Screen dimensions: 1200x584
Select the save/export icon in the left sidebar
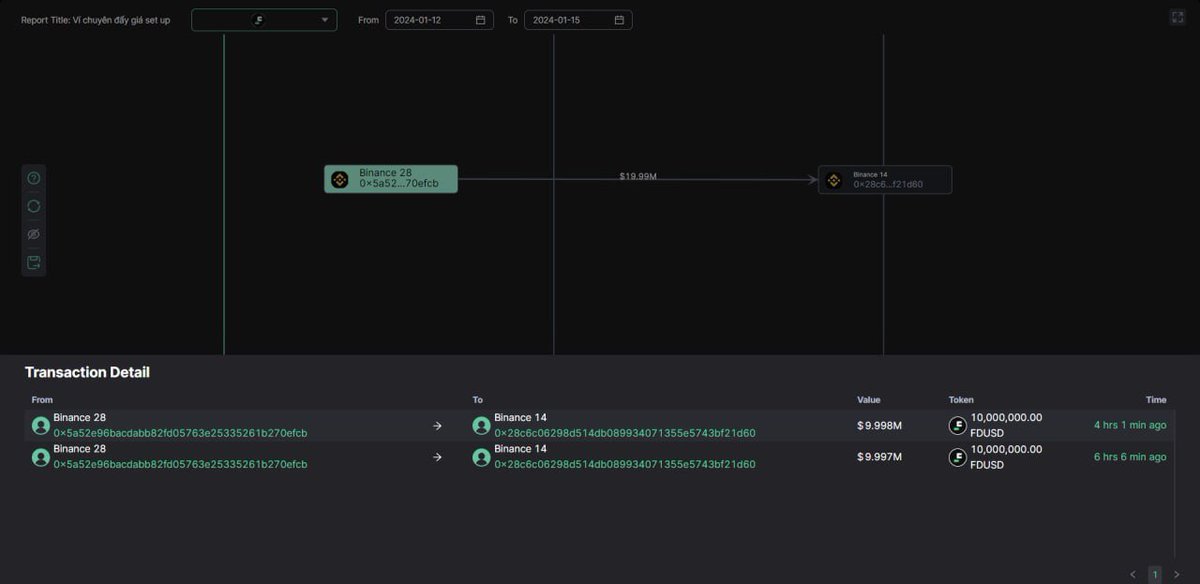pos(33,261)
